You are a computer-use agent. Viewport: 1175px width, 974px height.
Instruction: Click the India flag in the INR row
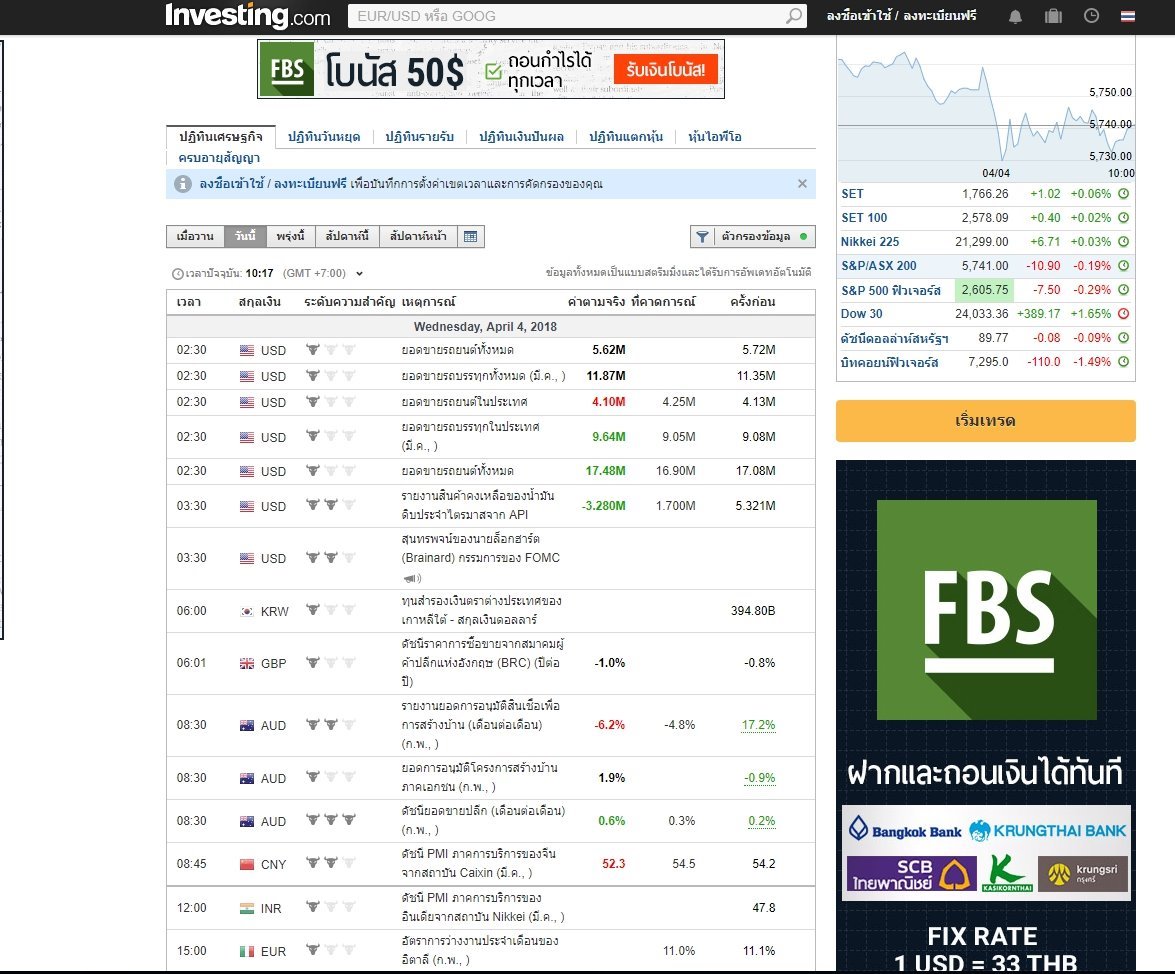pos(247,908)
